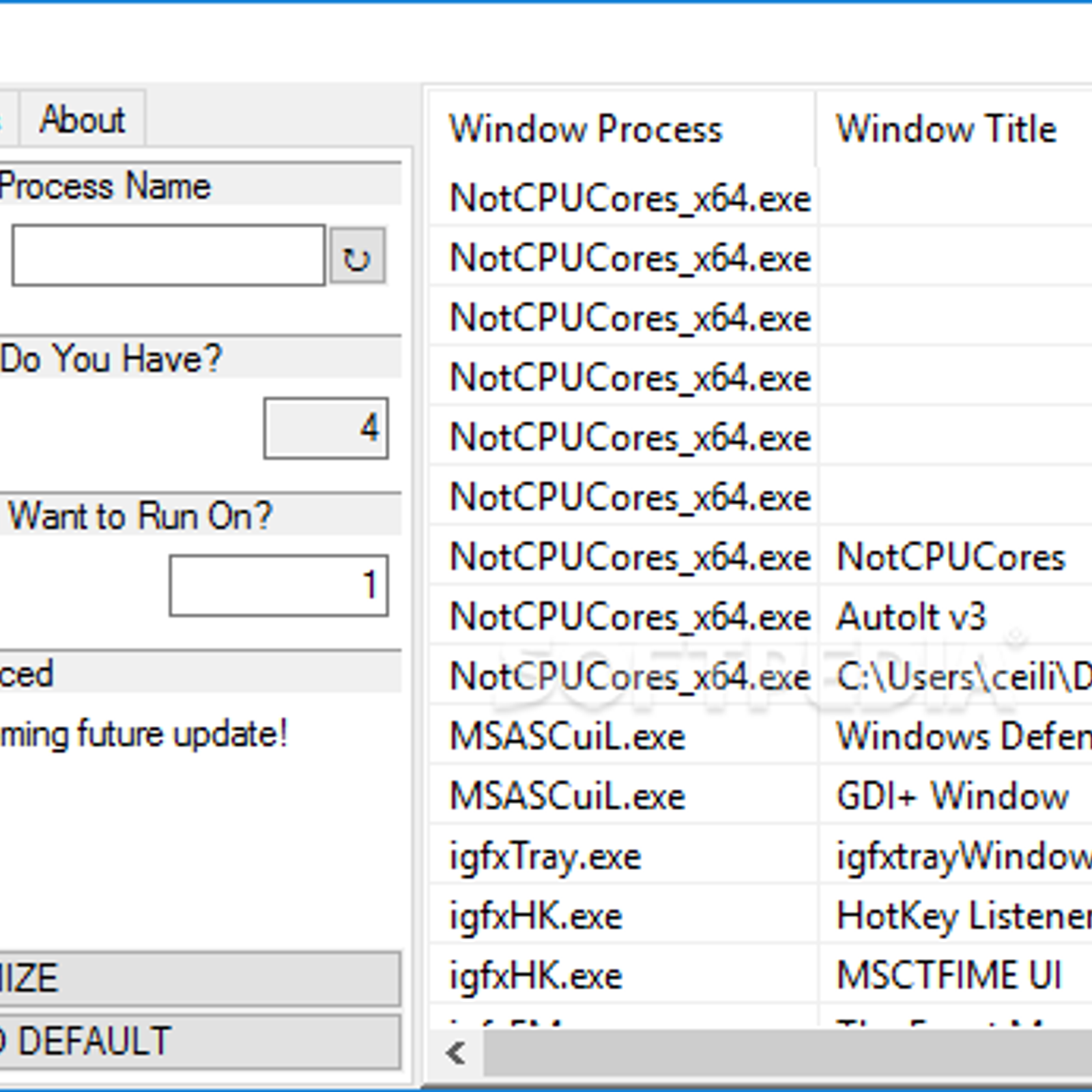The height and width of the screenshot is (1092, 1092).
Task: Click the first NotCPUCores_x64.exe row
Action: coord(760,199)
